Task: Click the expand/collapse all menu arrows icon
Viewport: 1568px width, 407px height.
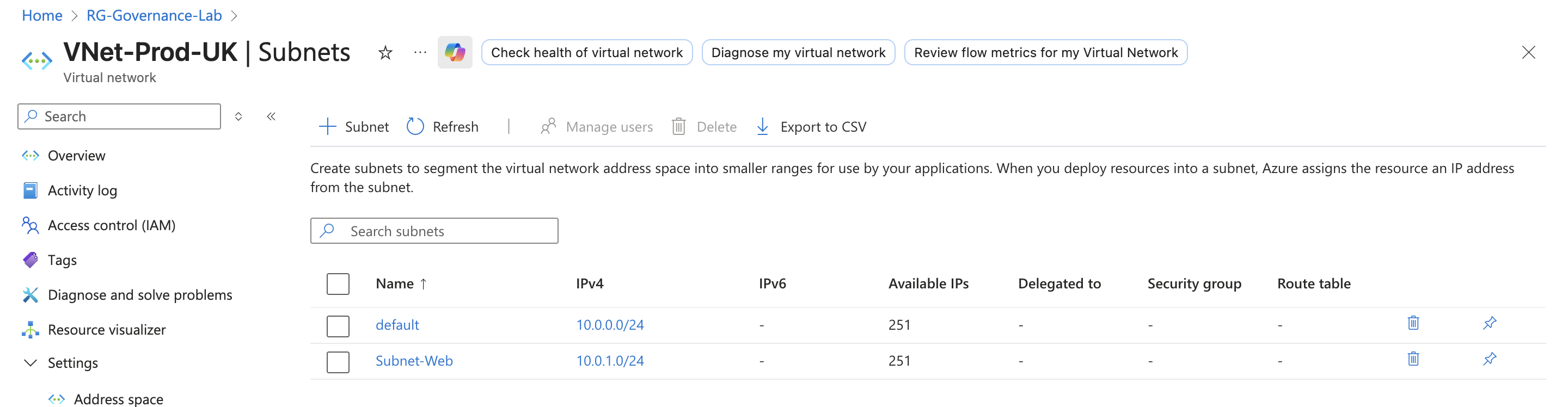Action: click(238, 116)
